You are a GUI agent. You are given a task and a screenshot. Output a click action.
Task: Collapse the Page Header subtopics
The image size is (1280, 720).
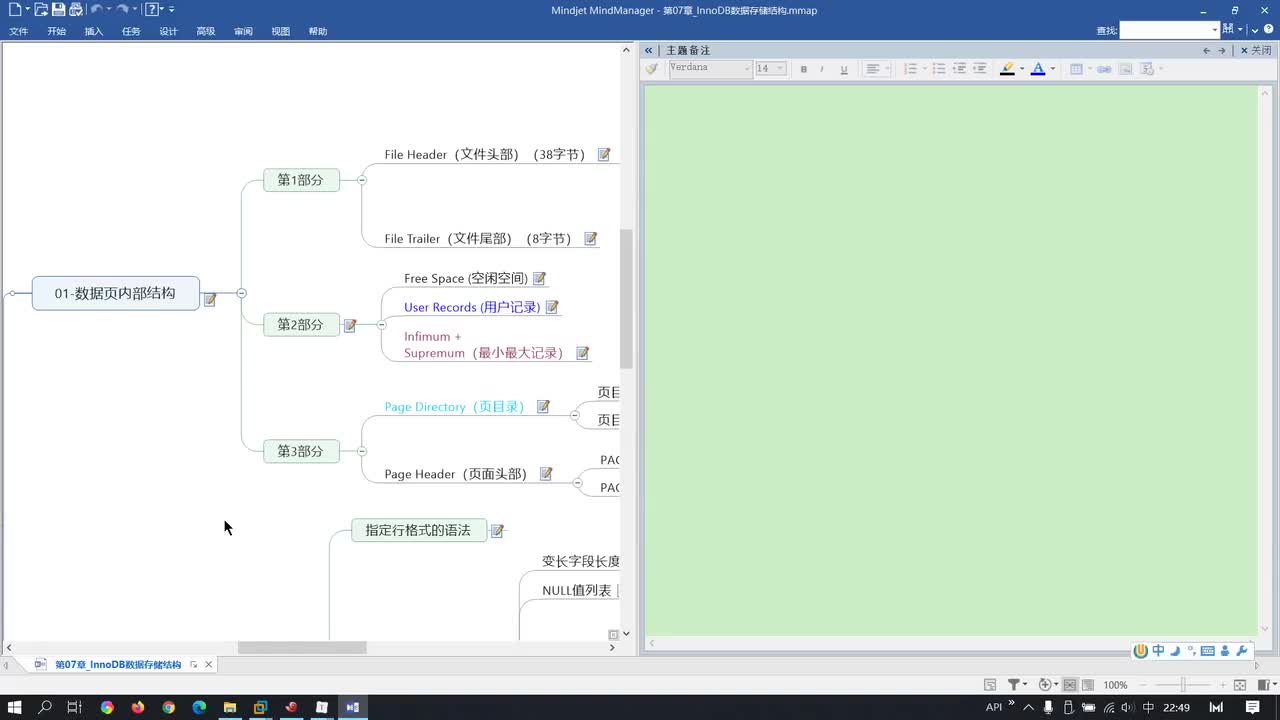pos(577,482)
